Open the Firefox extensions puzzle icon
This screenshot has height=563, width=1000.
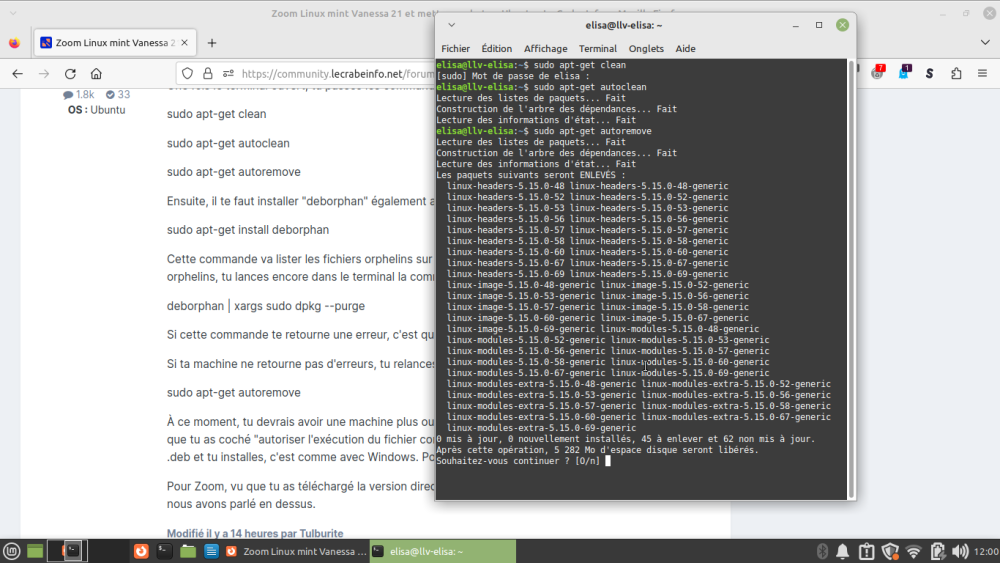956,73
